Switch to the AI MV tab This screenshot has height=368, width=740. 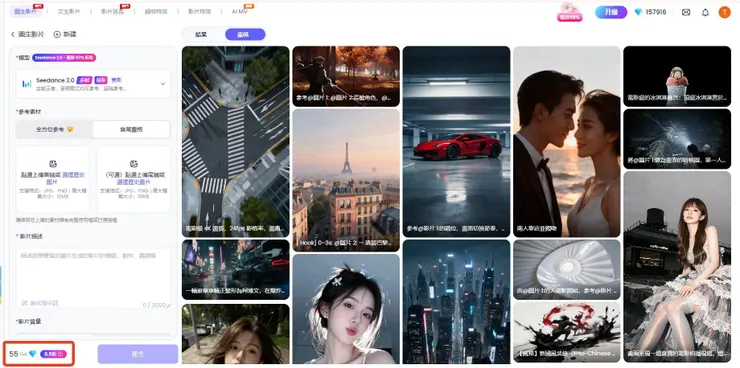239,11
